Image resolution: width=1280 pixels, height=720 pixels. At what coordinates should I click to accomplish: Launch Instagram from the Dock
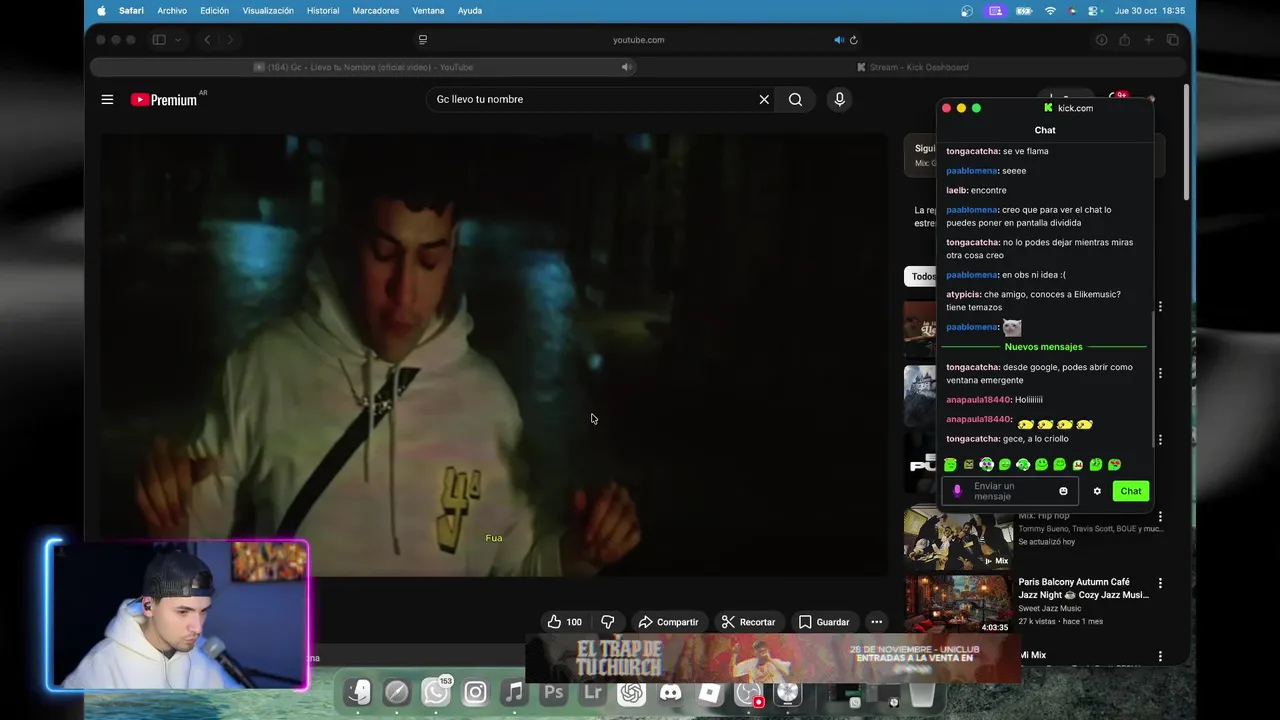475,692
